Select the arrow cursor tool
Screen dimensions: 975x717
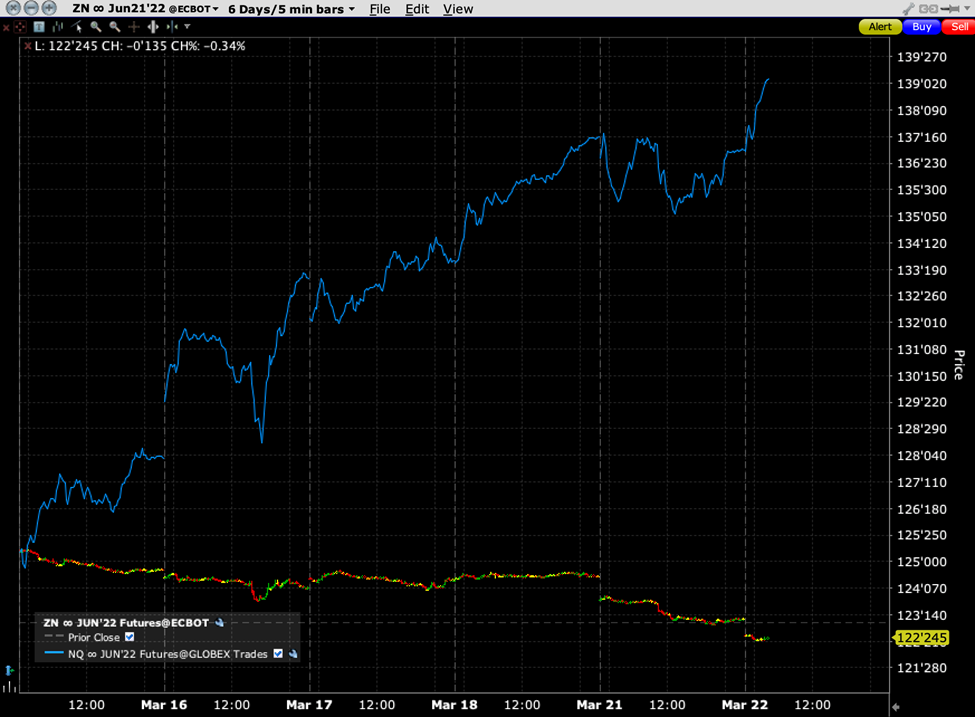click(77, 27)
